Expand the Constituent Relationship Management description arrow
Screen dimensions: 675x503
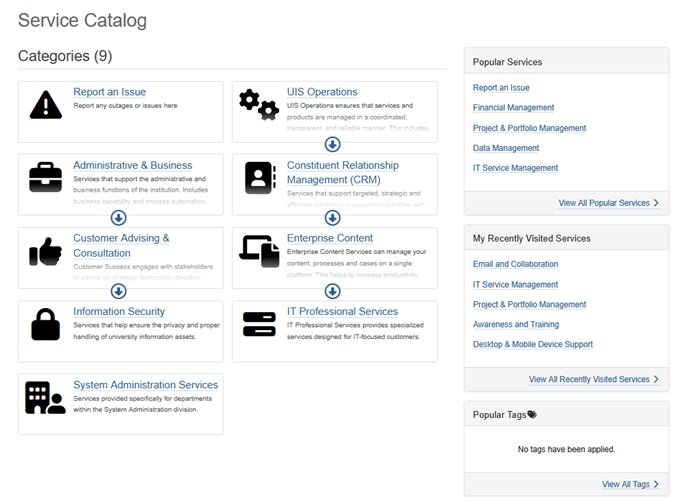tap(332, 218)
